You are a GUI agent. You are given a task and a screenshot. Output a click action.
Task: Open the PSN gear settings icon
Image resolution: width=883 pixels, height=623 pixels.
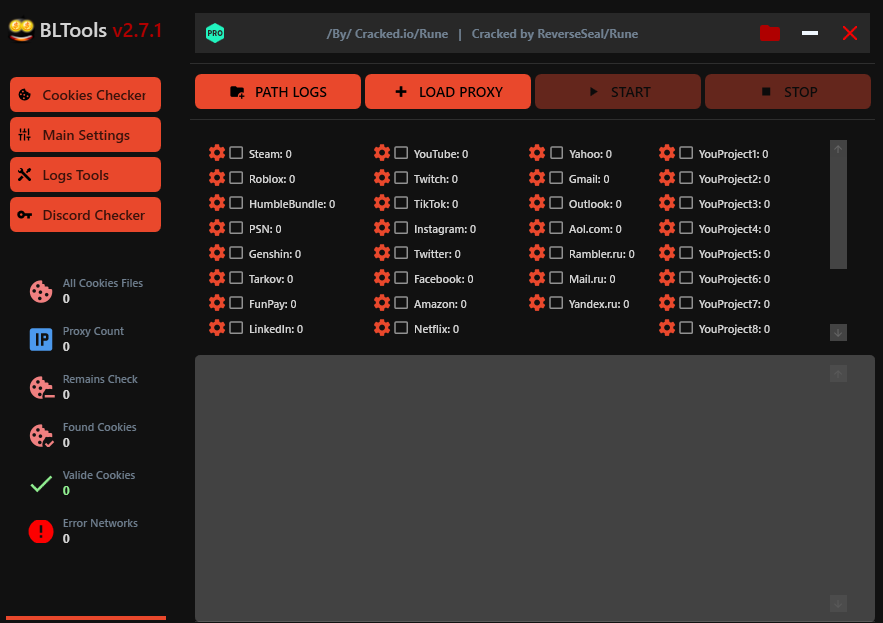click(217, 228)
